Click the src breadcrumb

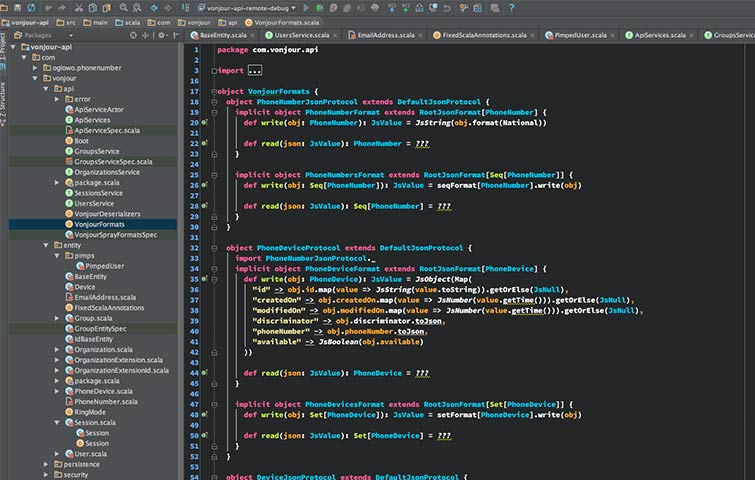(66, 23)
